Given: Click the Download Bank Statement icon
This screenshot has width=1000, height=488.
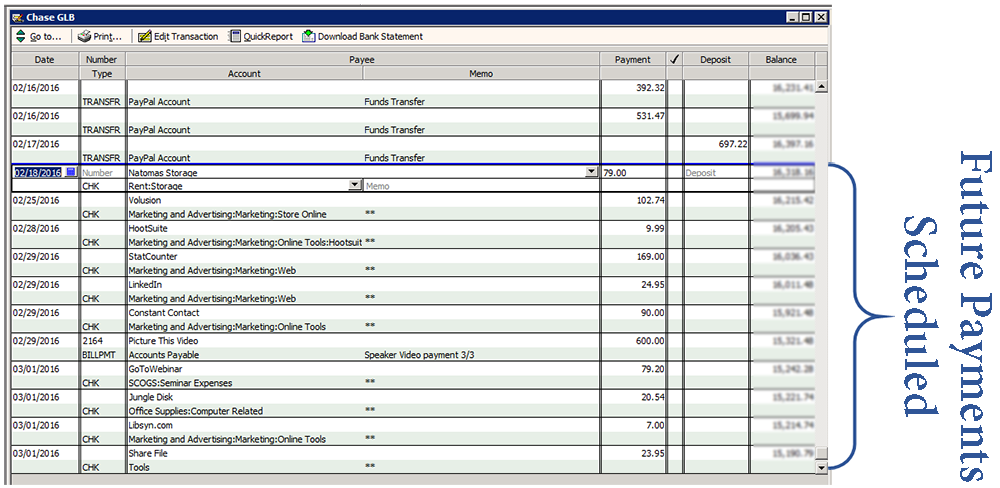Looking at the screenshot, I should click(x=309, y=36).
